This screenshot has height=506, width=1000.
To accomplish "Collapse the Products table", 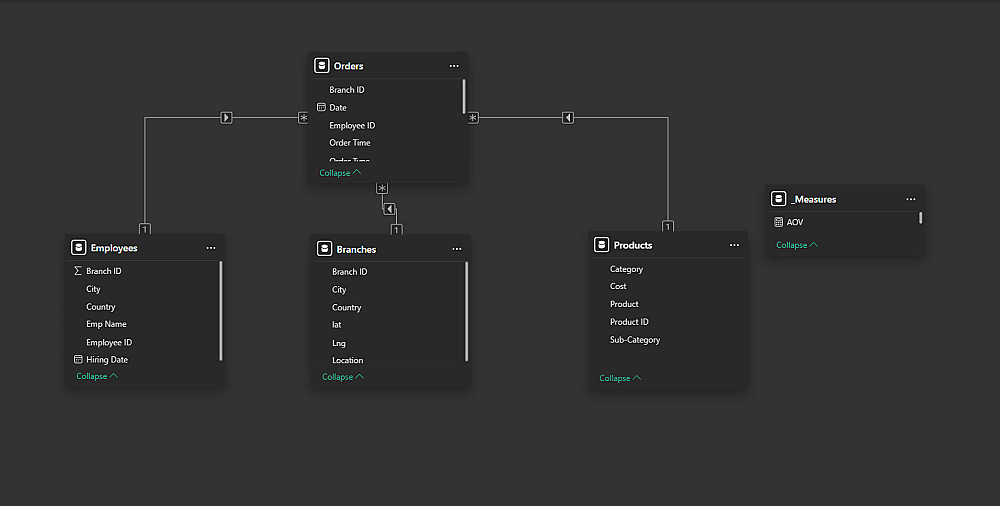I will click(620, 378).
